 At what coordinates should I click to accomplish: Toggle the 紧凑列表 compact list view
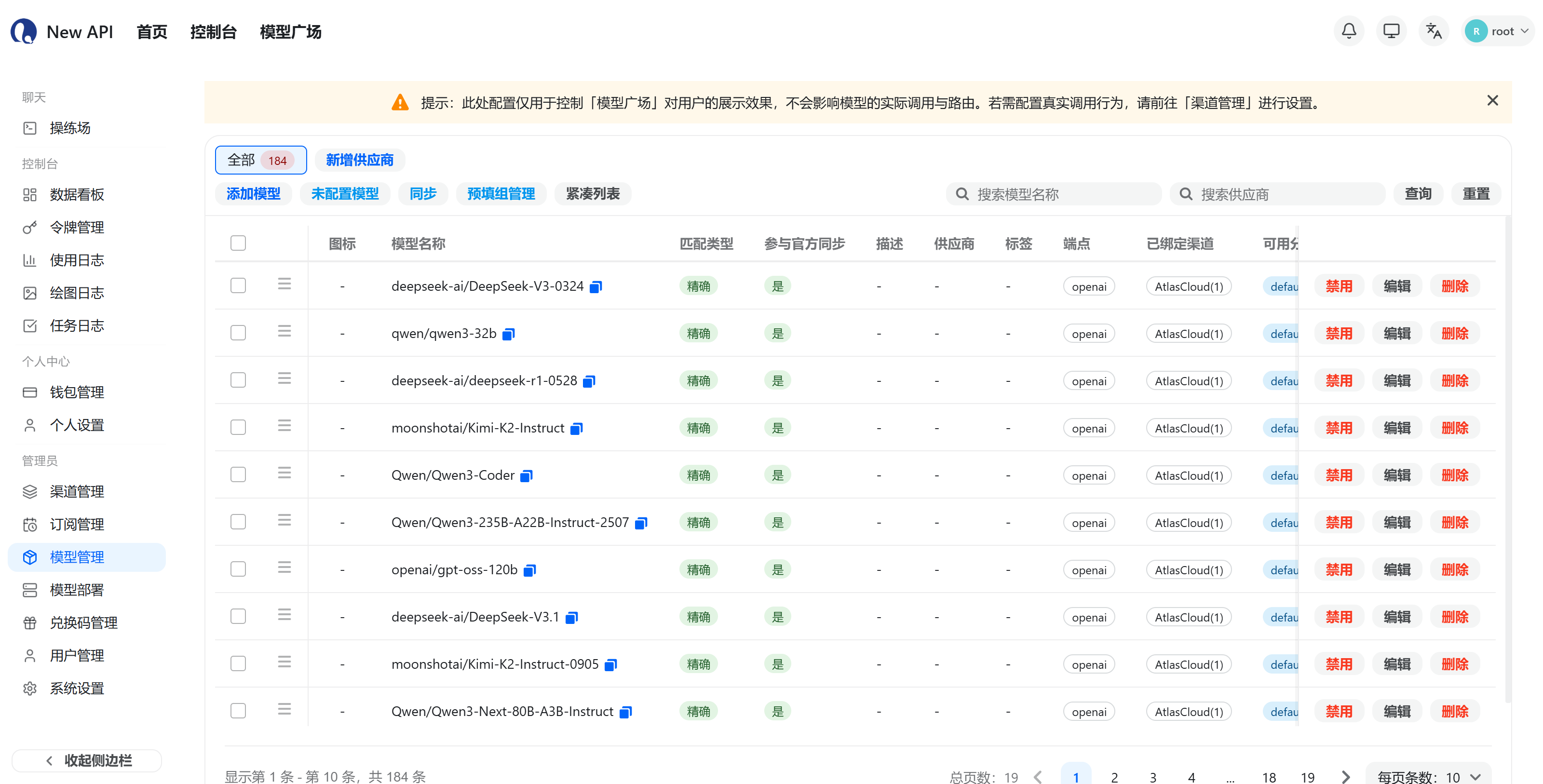pyautogui.click(x=593, y=194)
